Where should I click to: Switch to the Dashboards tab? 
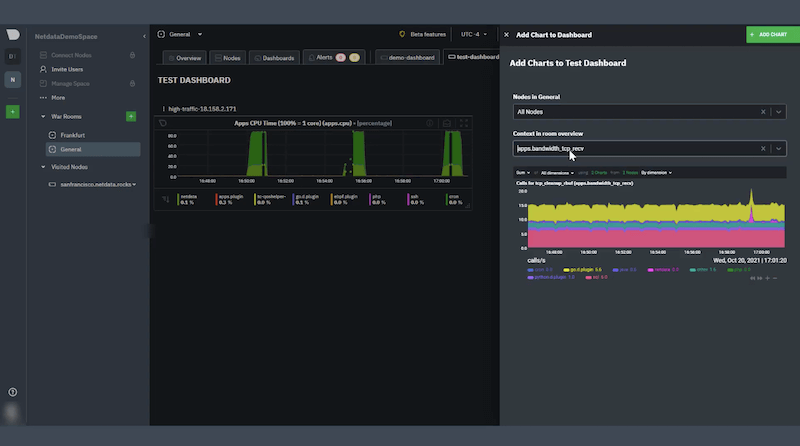(274, 58)
